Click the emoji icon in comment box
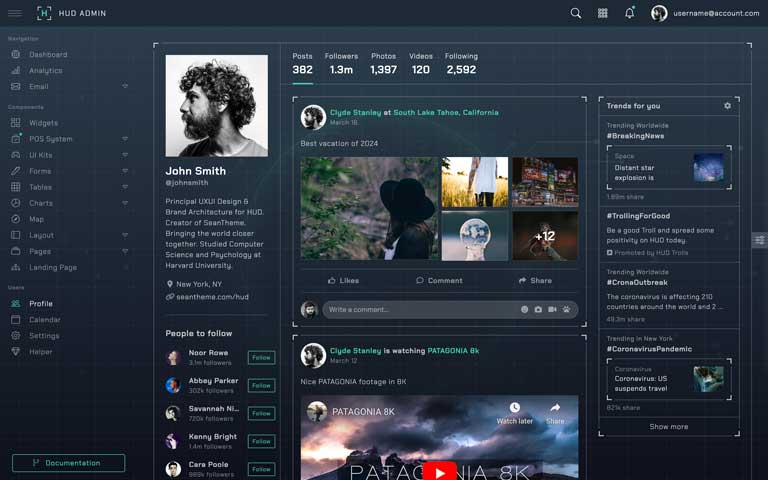The width and height of the screenshot is (768, 480). pos(524,310)
